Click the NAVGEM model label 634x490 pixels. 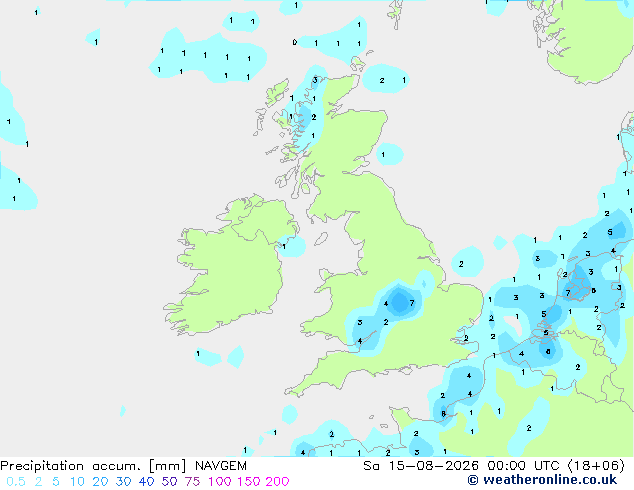click(221, 466)
